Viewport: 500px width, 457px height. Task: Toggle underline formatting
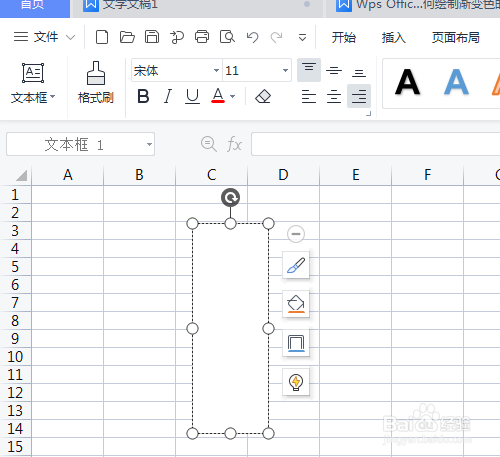click(192, 97)
